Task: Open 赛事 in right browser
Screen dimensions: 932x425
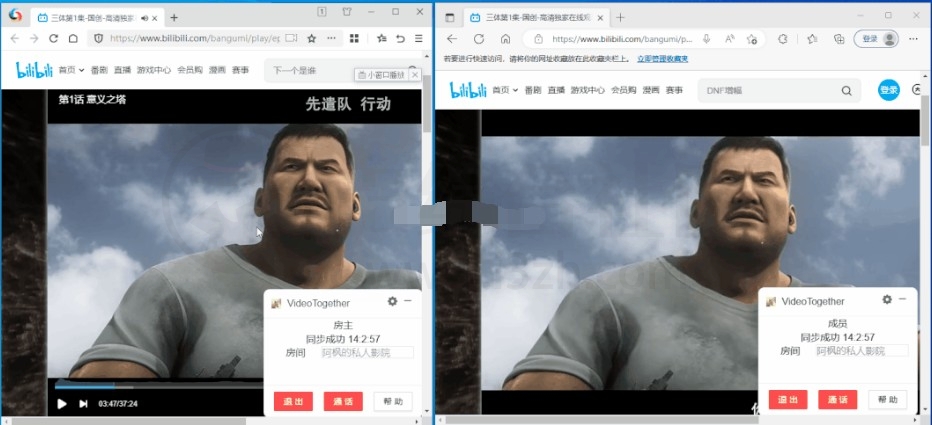Action: (674, 90)
